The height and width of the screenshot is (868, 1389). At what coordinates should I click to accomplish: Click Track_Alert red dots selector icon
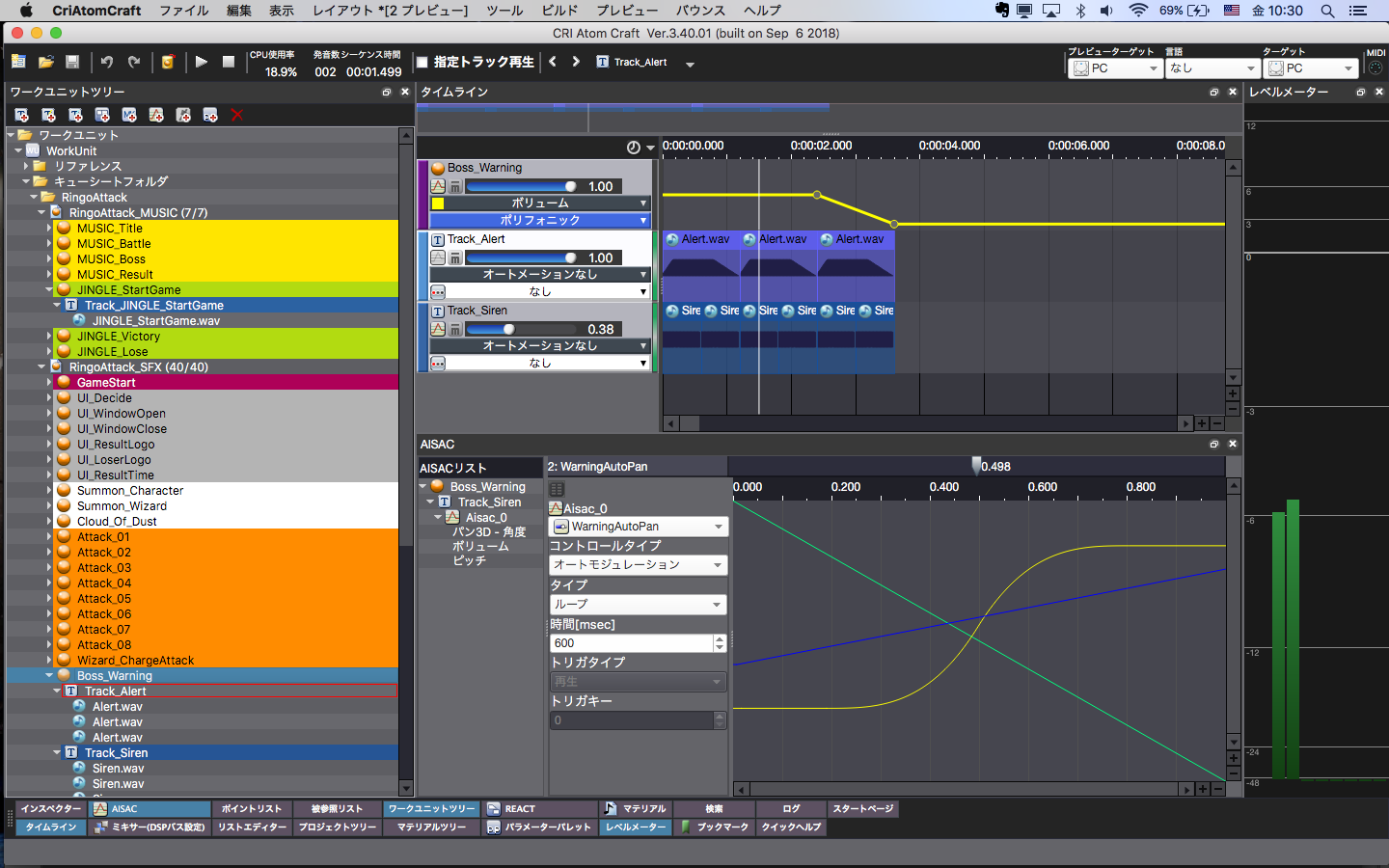(438, 291)
